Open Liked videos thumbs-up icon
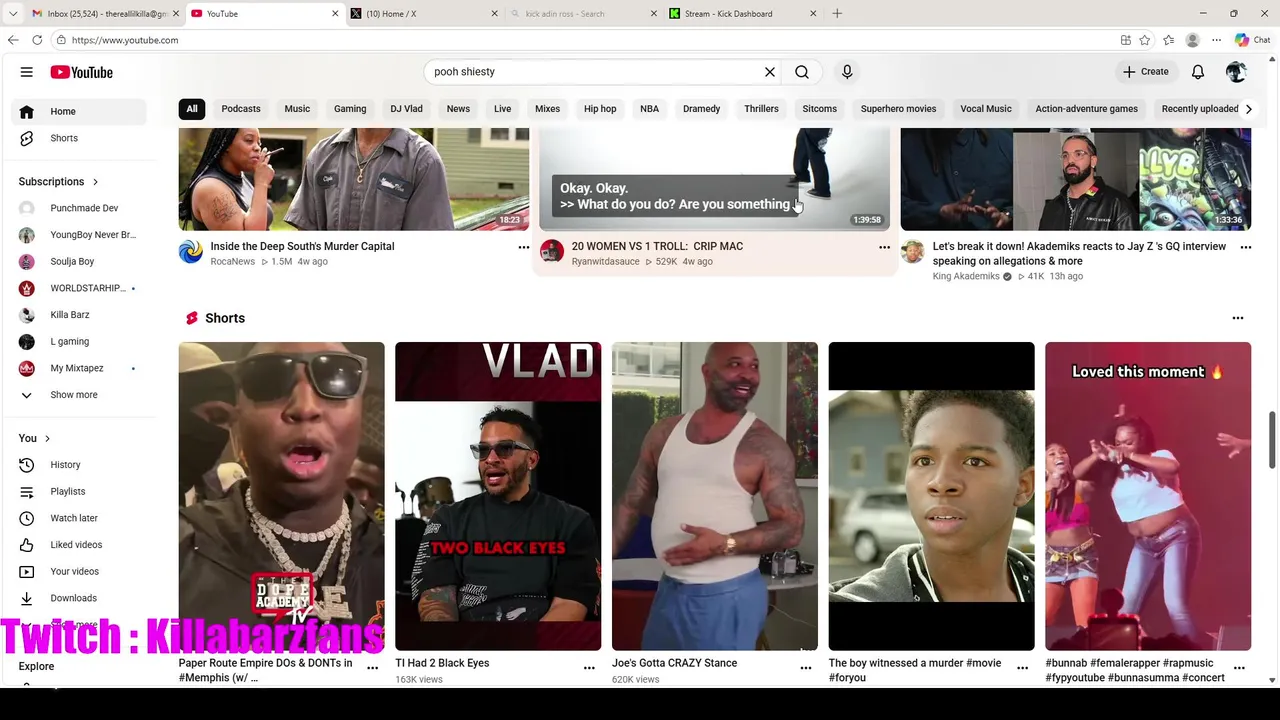Screen dimensions: 1280x720 27,545
